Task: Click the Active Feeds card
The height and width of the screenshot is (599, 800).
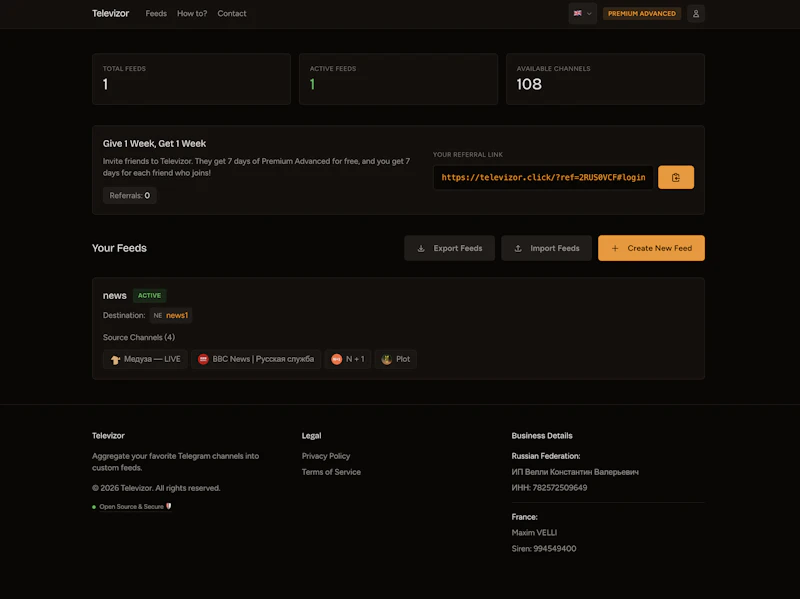Action: 398,79
